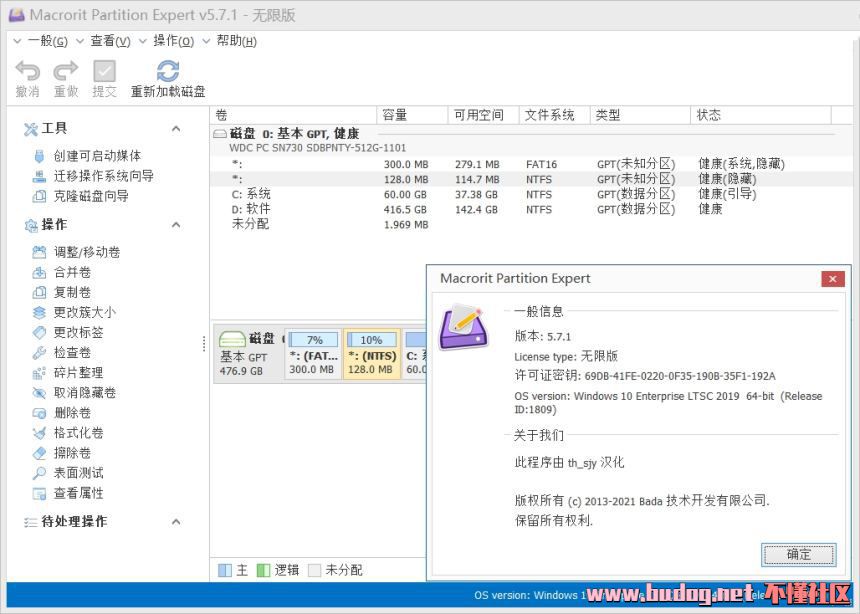The height and width of the screenshot is (614, 860).
Task: Close the Macrorit Partition Expert about dialog
Action: [x=832, y=279]
